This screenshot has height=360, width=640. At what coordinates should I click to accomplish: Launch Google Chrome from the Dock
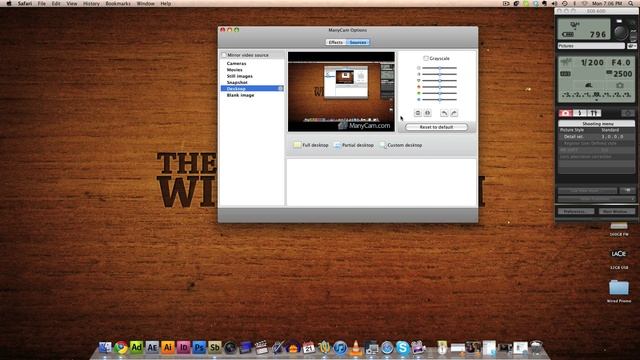tap(121, 347)
